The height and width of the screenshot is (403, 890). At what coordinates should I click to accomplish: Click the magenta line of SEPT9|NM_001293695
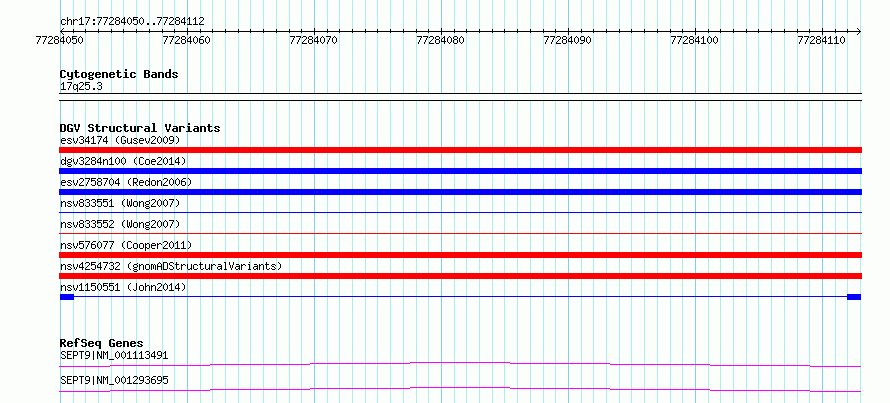[460, 389]
